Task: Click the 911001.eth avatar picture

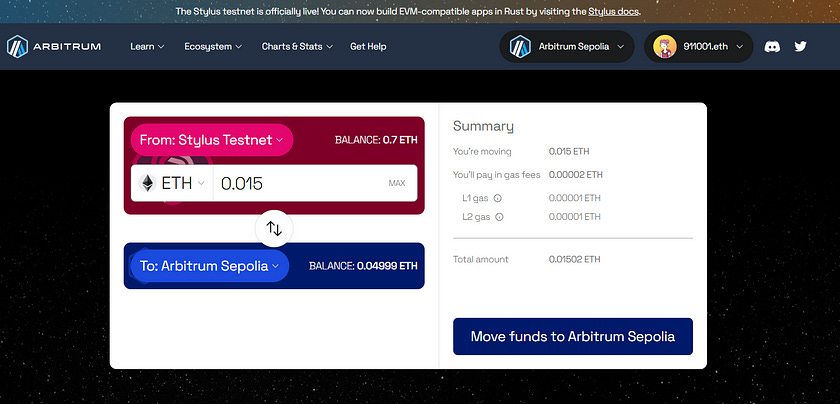Action: (x=665, y=47)
